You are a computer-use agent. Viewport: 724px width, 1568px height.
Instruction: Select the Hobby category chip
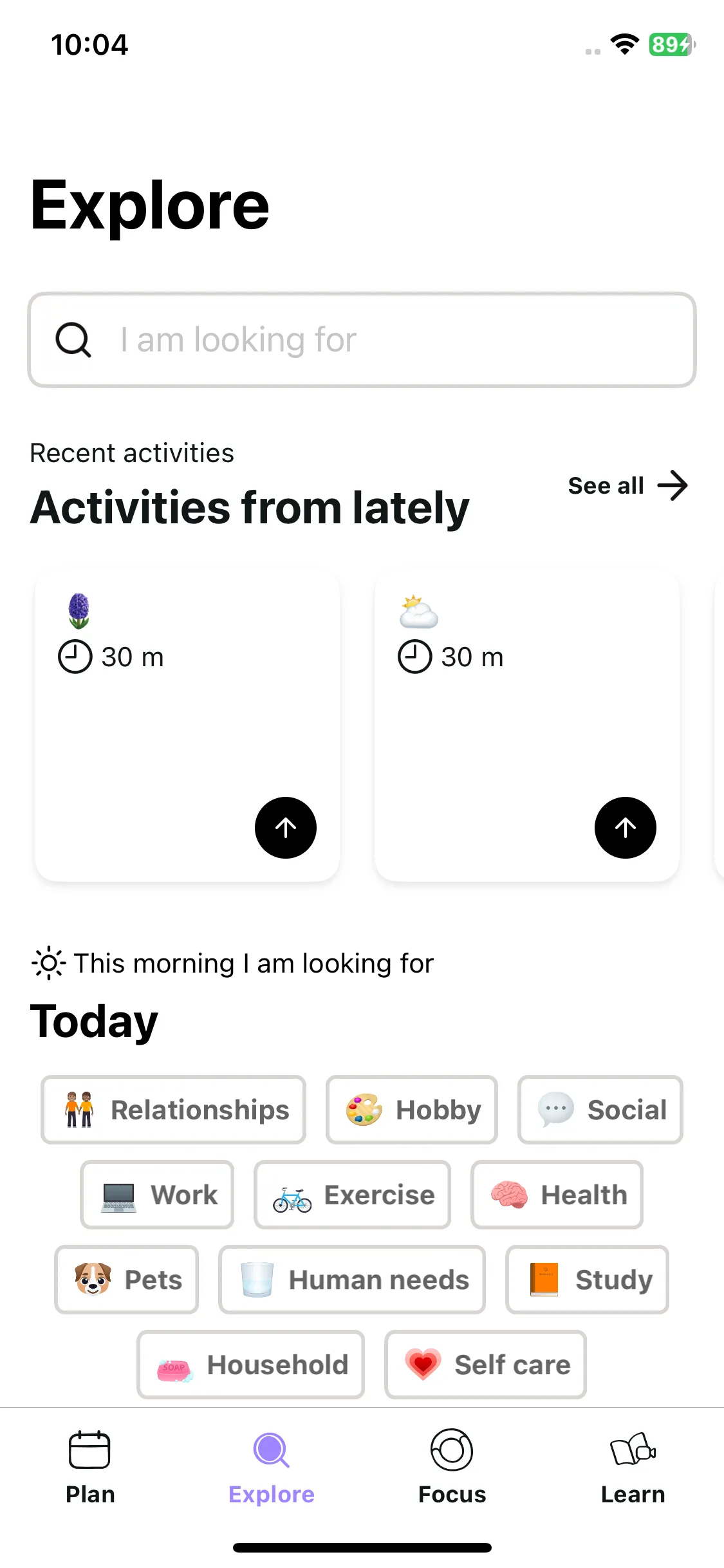point(412,1110)
